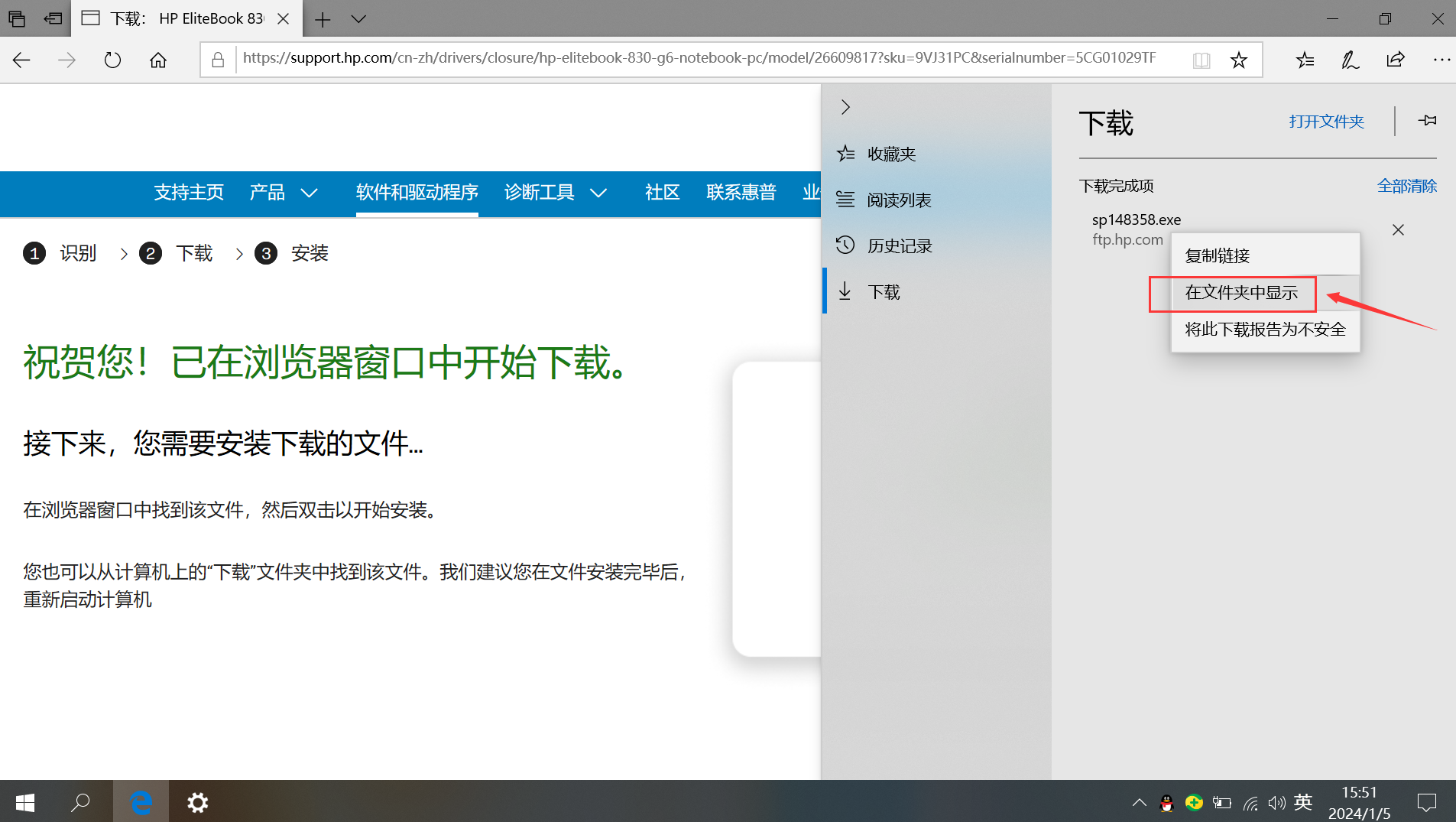Choose 将此下载报告为不安全 menu entry
The width and height of the screenshot is (1456, 822).
click(1265, 329)
